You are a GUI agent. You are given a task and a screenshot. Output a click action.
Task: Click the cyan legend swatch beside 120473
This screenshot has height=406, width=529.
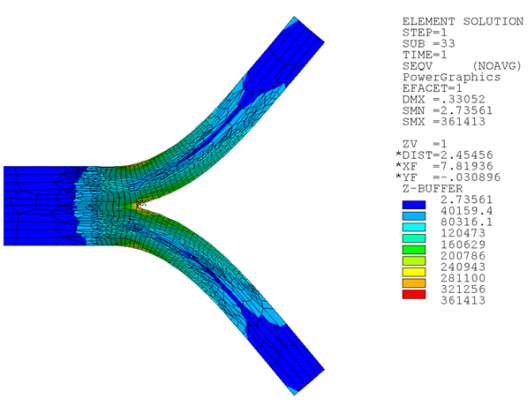point(414,227)
